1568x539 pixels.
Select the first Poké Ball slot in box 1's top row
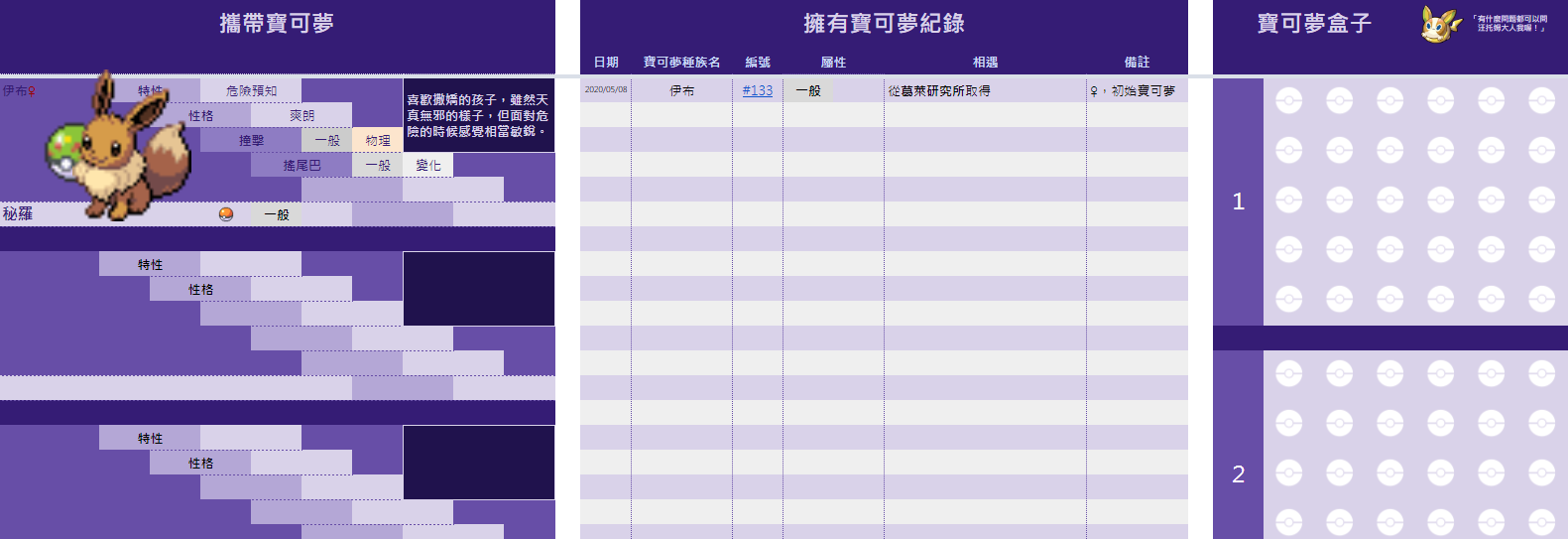pyautogui.click(x=1288, y=100)
